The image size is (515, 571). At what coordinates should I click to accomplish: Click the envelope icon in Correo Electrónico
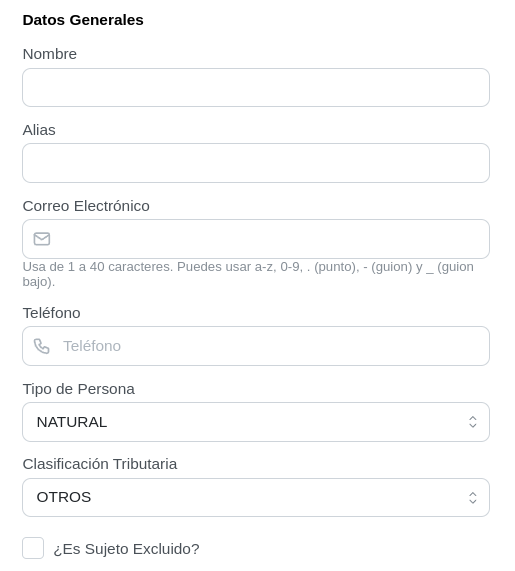42,239
